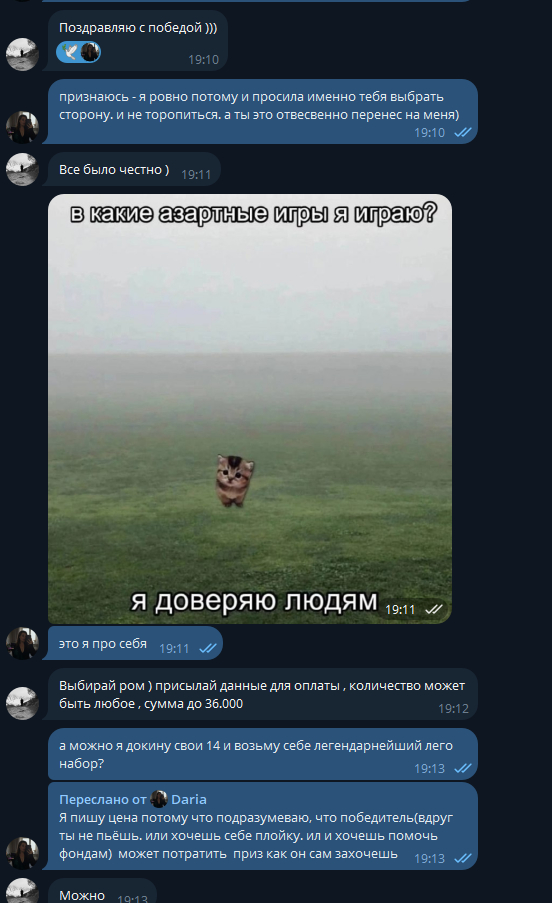Select the 'Поздравляю с победой' message bubble
Viewport: 552px width, 903px height.
pos(138,41)
